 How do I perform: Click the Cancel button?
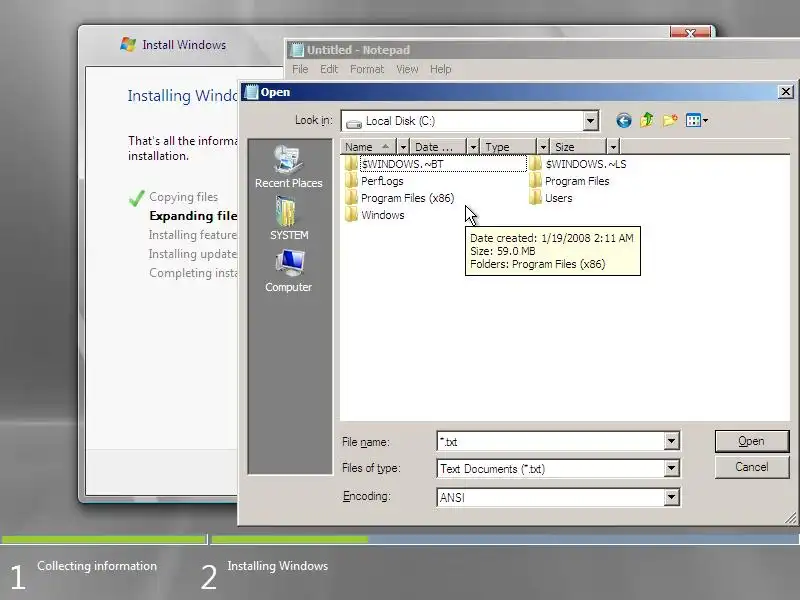[752, 467]
